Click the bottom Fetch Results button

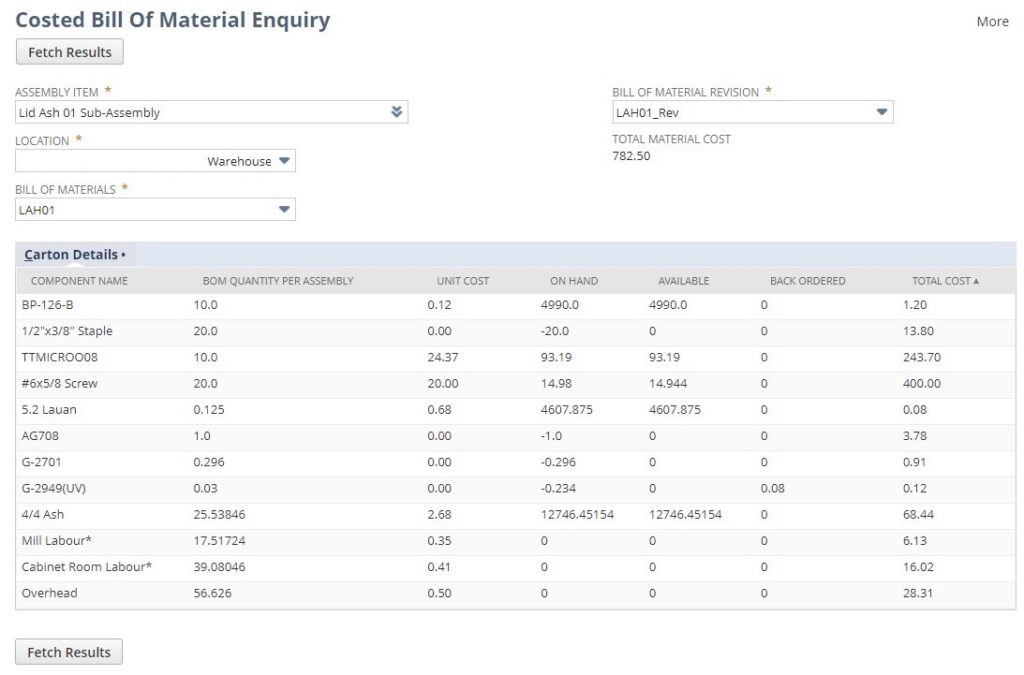69,652
